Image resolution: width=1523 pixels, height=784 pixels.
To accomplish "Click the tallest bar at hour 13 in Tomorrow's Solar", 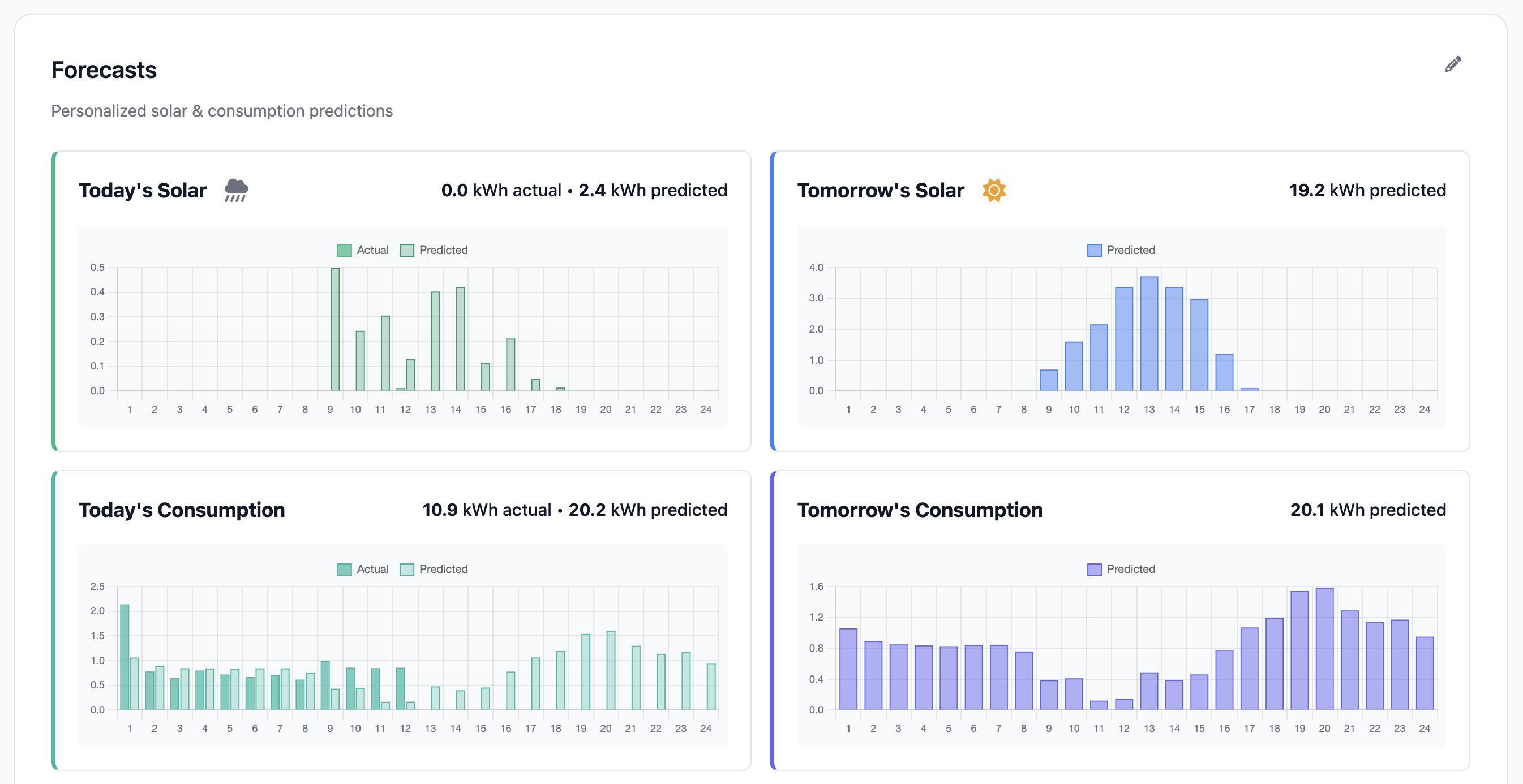I will 1149,331.
